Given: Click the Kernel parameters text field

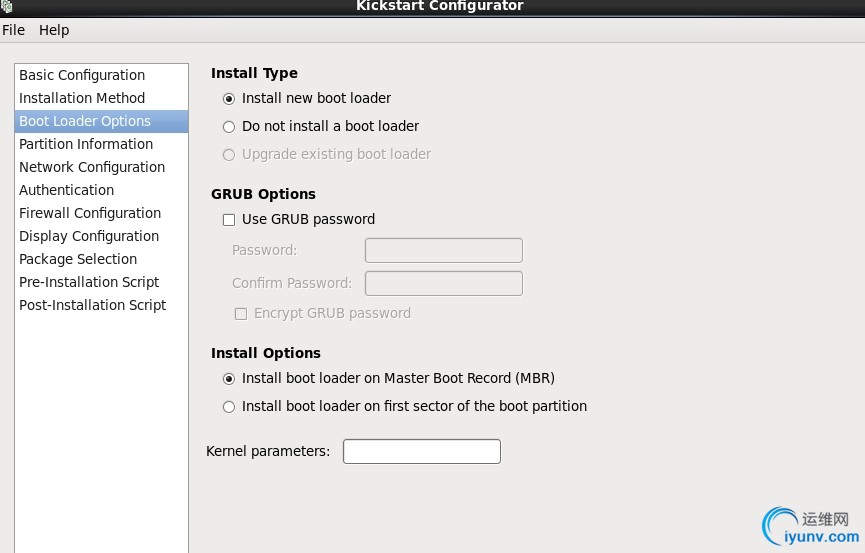Looking at the screenshot, I should pos(421,452).
